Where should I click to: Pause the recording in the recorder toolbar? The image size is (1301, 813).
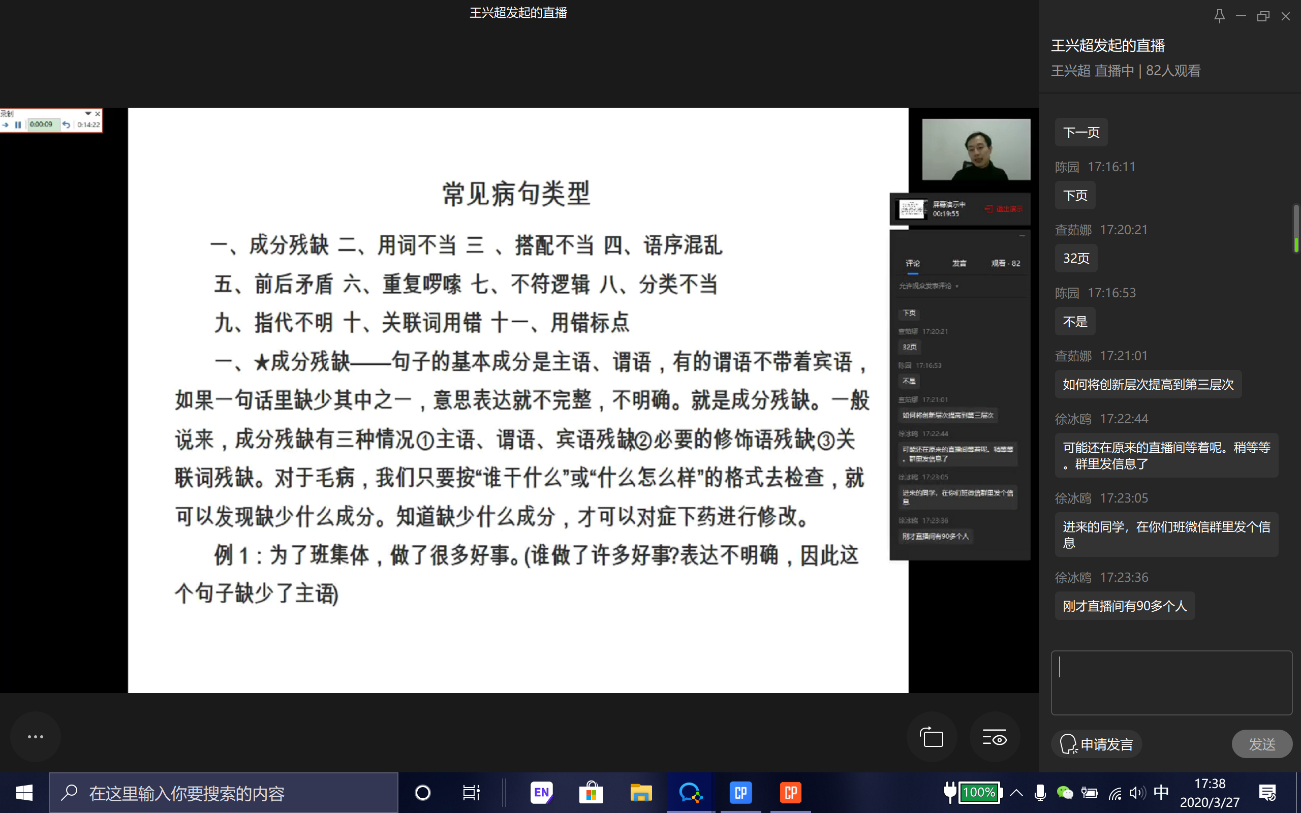[18, 125]
